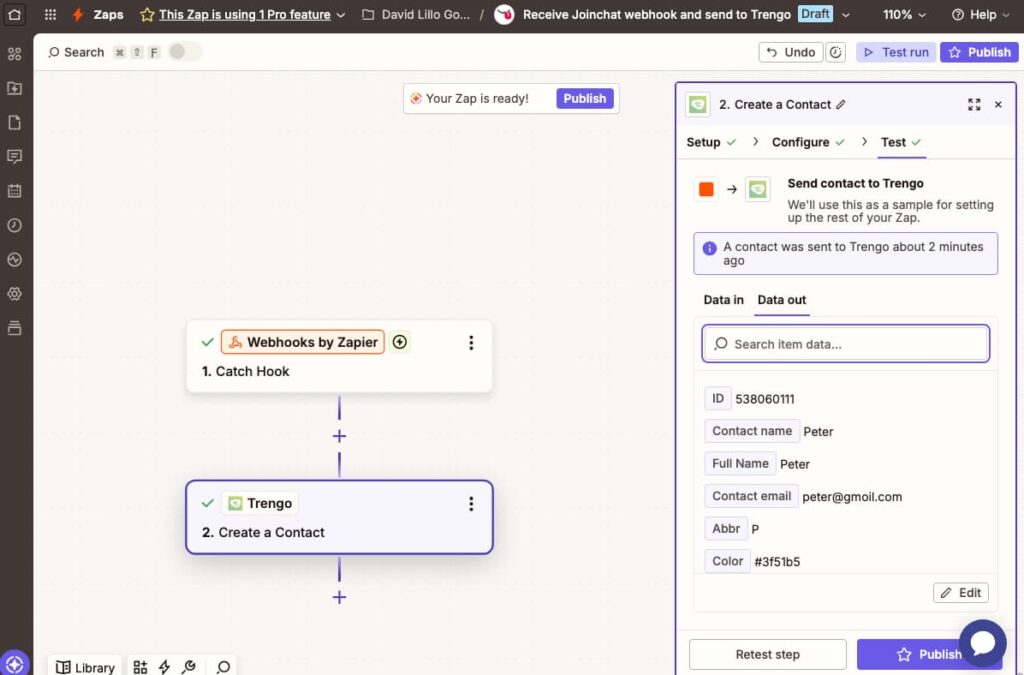The image size is (1024, 675).
Task: Click the Undo button
Action: [790, 52]
